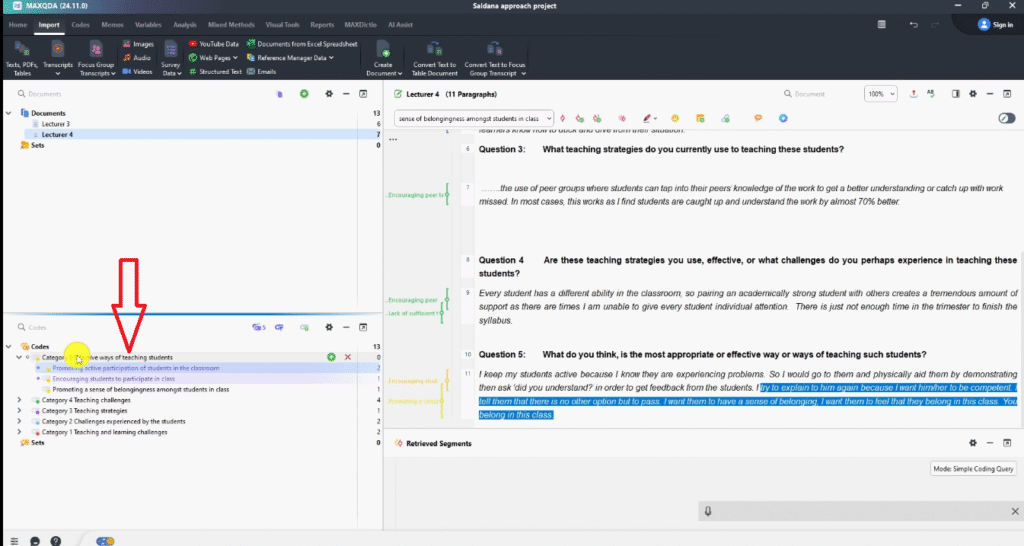Toggle activation dot of Encouraging students code
This screenshot has height=546, width=1024.
(38, 379)
